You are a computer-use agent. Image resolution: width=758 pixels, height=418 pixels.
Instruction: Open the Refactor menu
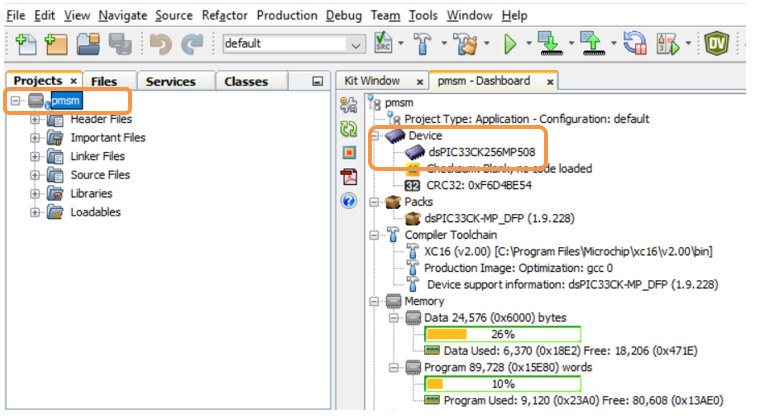pyautogui.click(x=224, y=15)
